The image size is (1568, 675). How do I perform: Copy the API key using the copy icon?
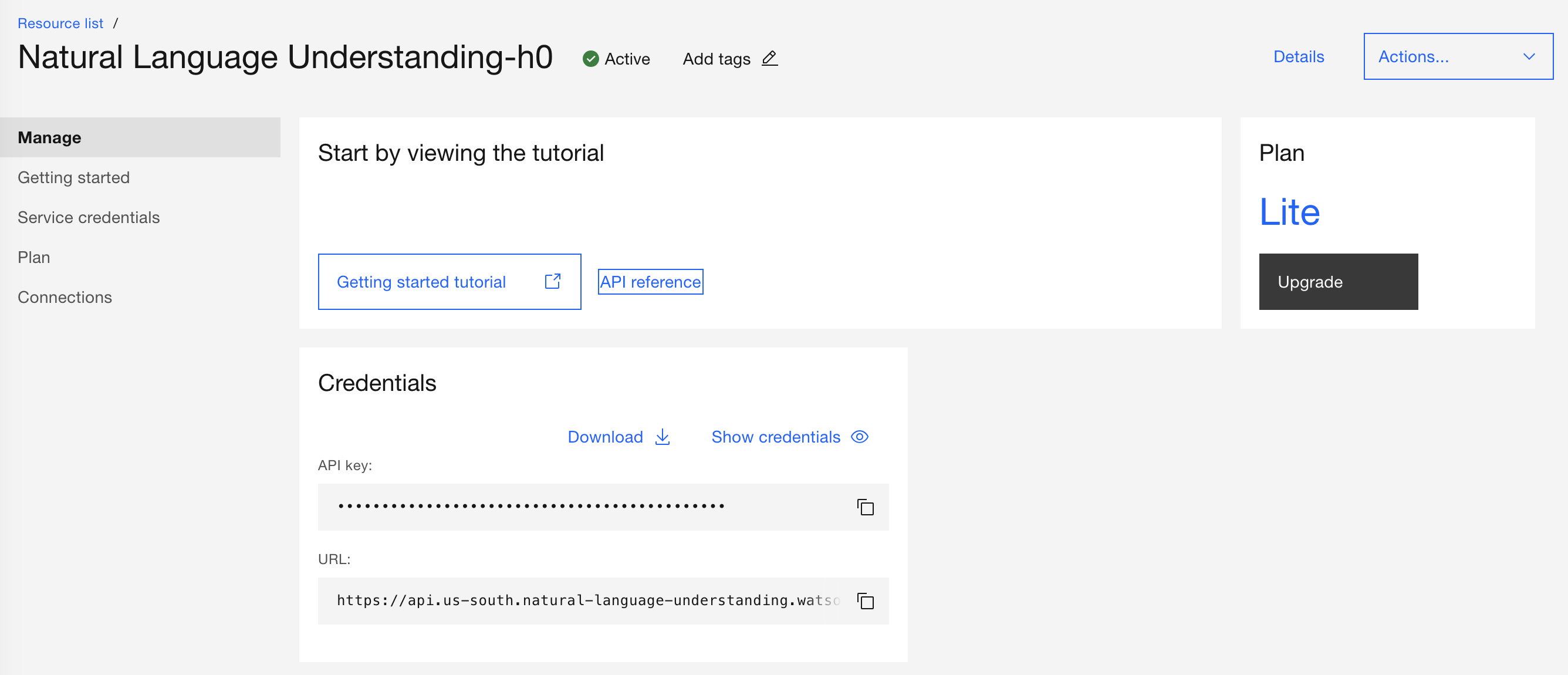(x=865, y=507)
